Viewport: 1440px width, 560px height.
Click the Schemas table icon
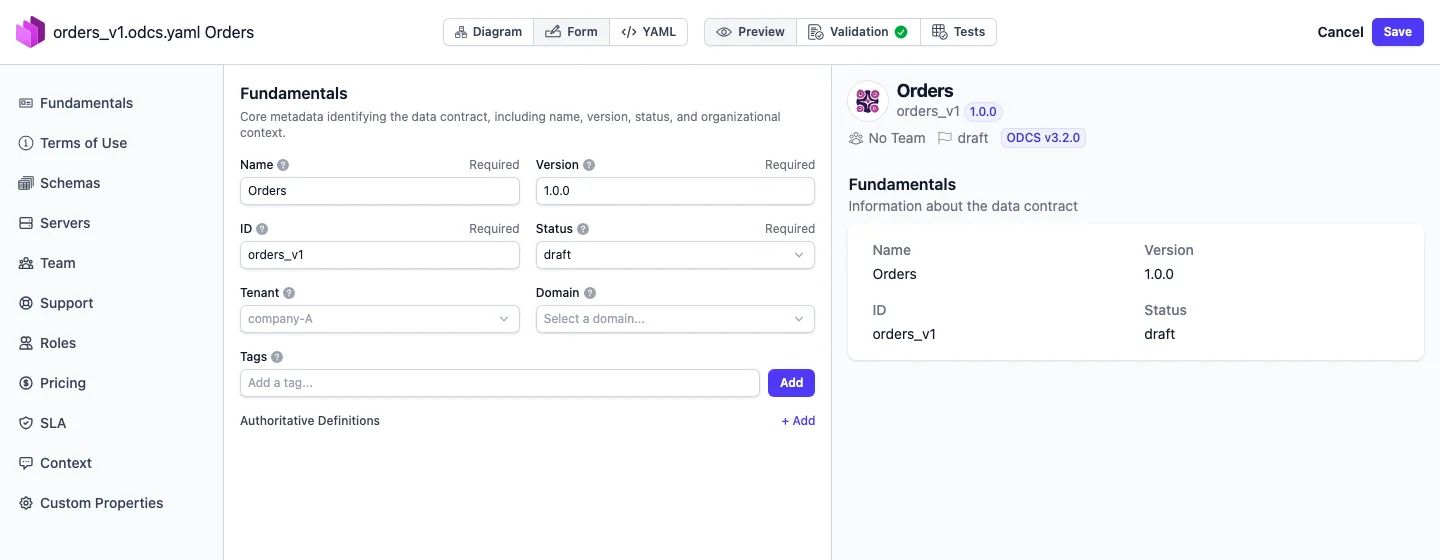[x=26, y=183]
